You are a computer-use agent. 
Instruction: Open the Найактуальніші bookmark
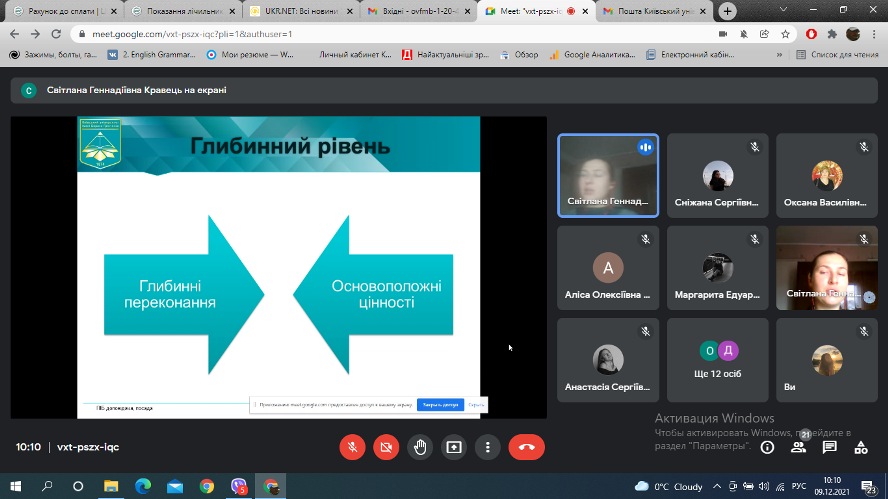point(446,55)
